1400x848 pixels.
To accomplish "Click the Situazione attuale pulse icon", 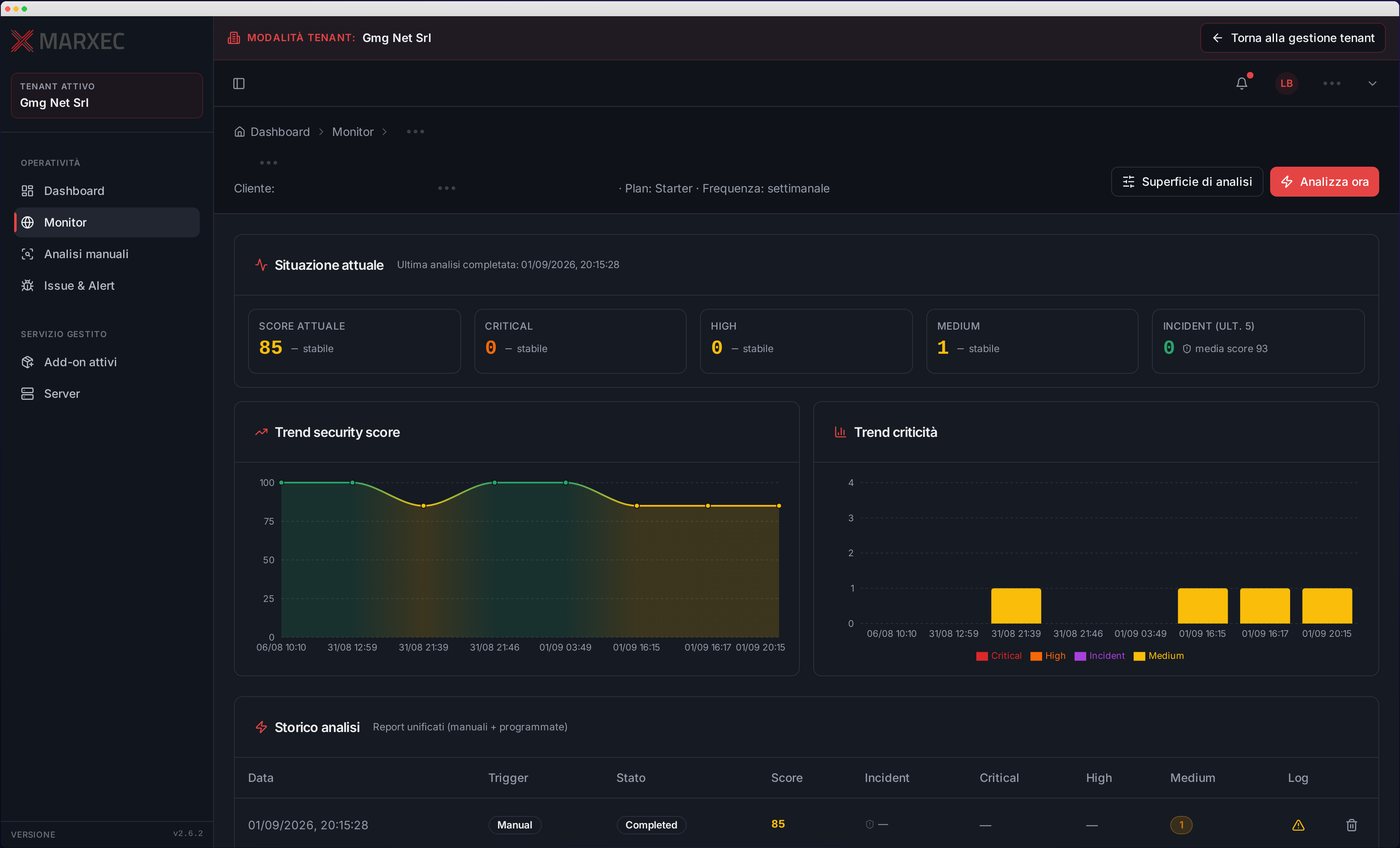I will pyautogui.click(x=261, y=265).
